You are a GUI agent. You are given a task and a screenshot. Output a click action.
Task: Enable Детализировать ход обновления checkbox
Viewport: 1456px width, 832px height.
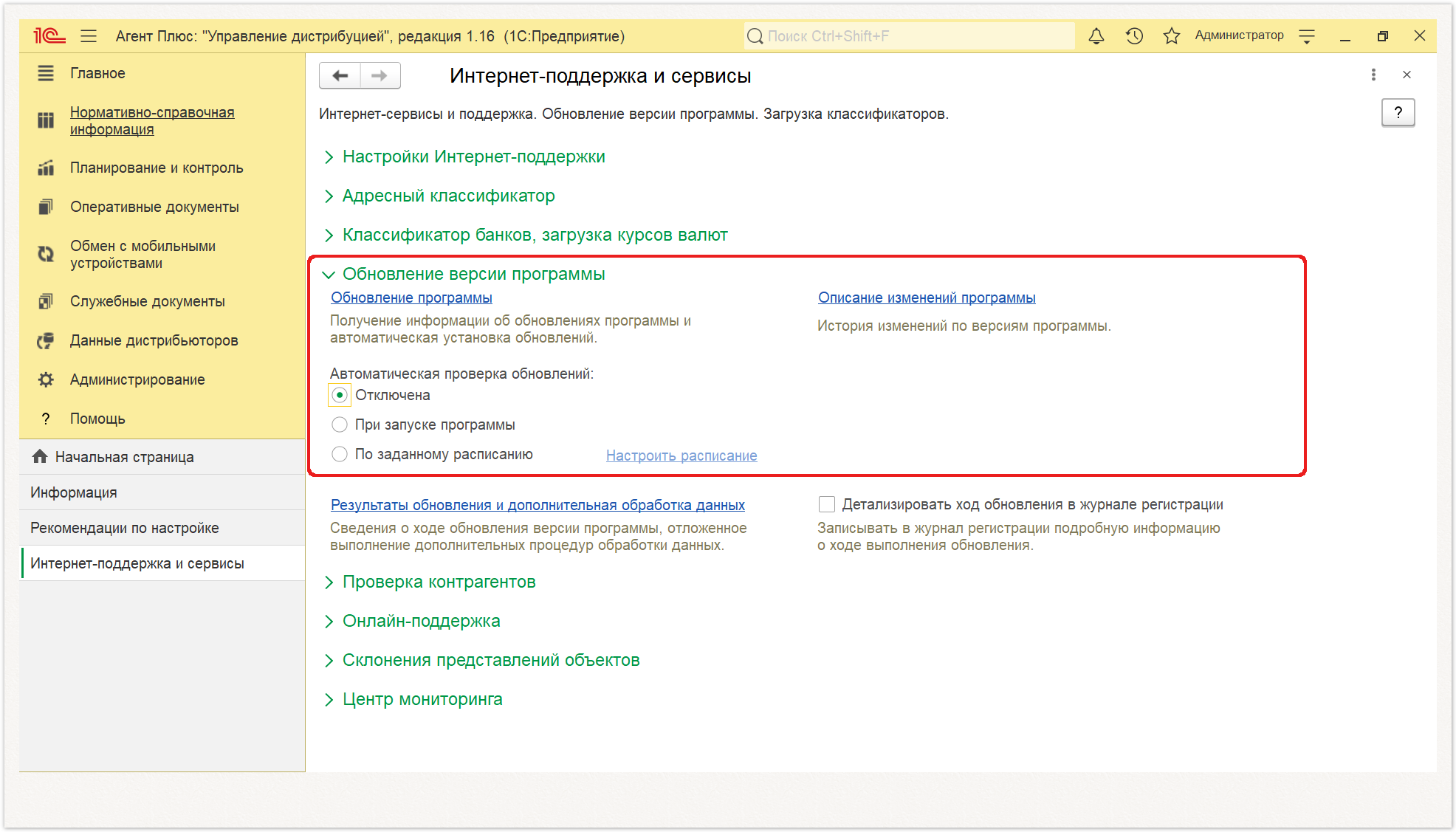[827, 504]
